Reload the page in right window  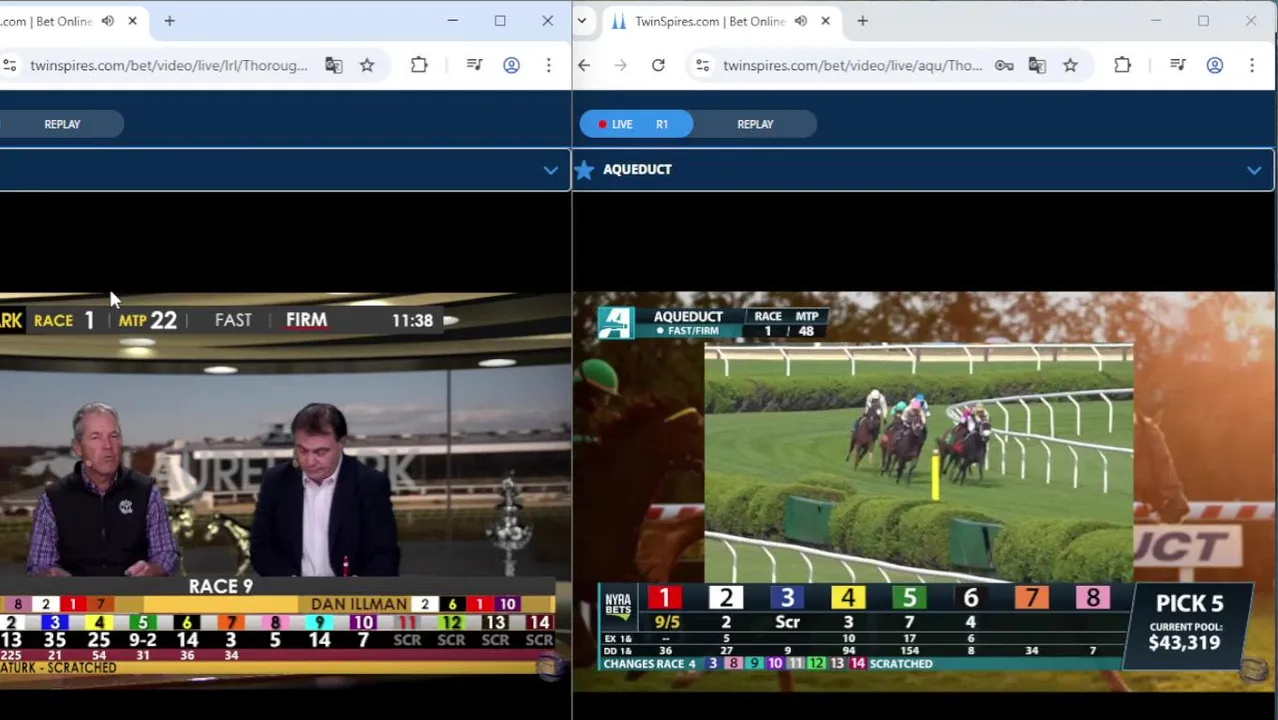pyautogui.click(x=658, y=65)
